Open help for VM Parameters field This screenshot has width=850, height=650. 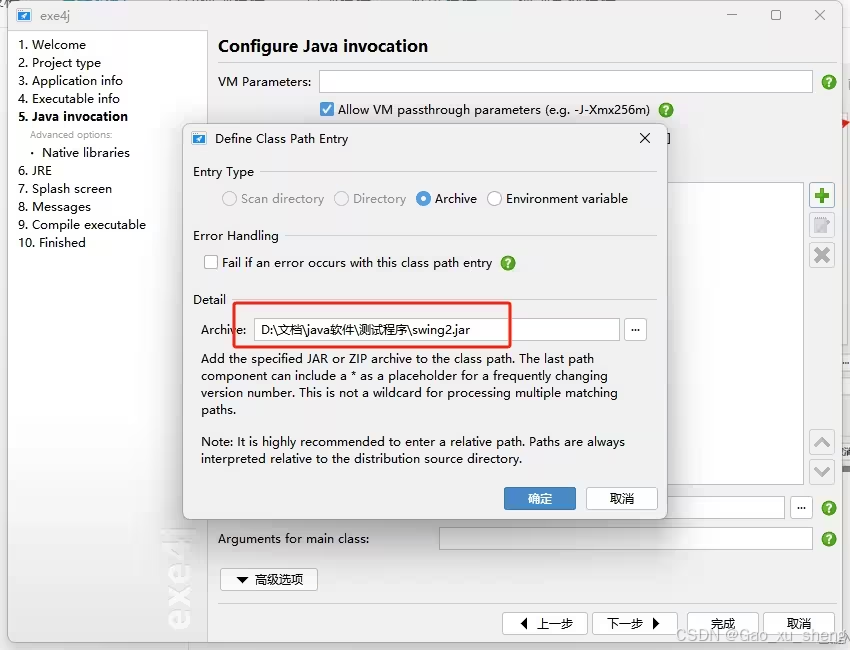point(829,82)
